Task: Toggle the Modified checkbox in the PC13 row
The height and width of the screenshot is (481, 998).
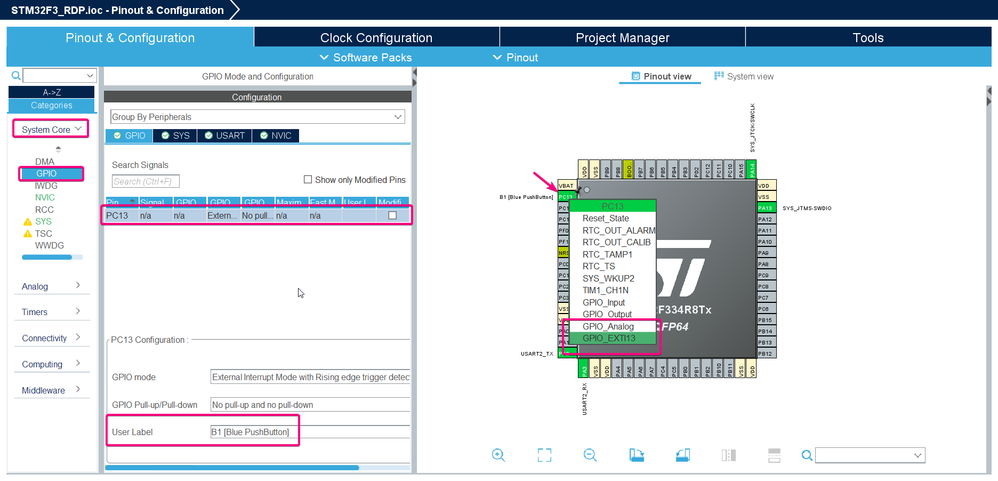Action: 392,216
